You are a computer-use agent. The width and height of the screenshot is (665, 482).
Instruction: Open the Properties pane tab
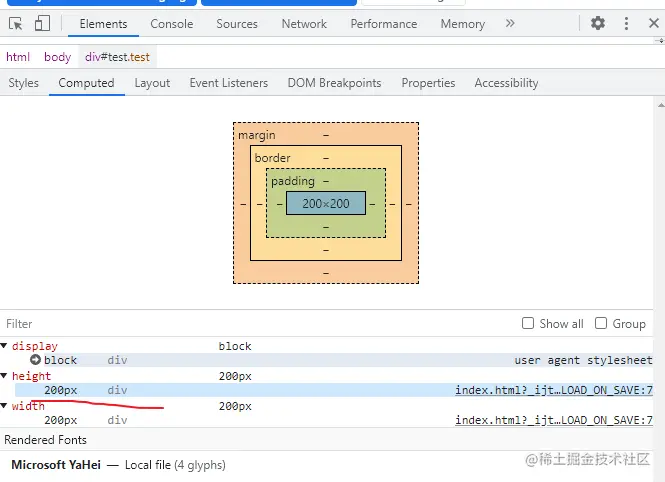tap(428, 83)
